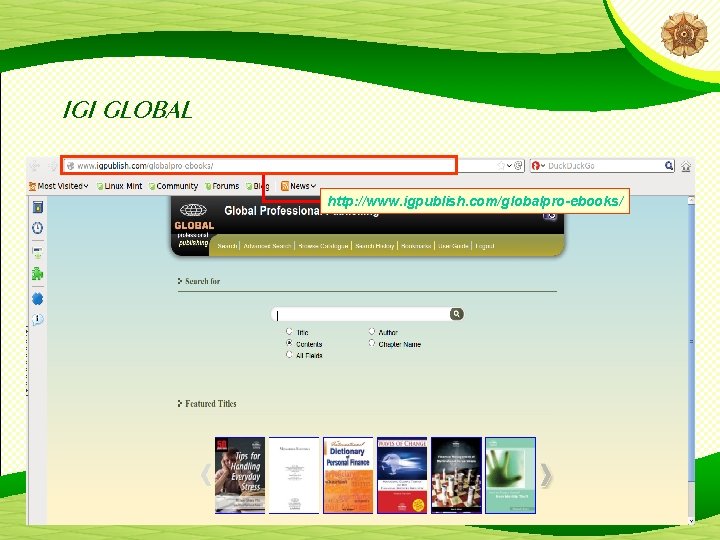Open the Forums bookmark
Image resolution: width=720 pixels, height=540 pixels.
pos(222,186)
